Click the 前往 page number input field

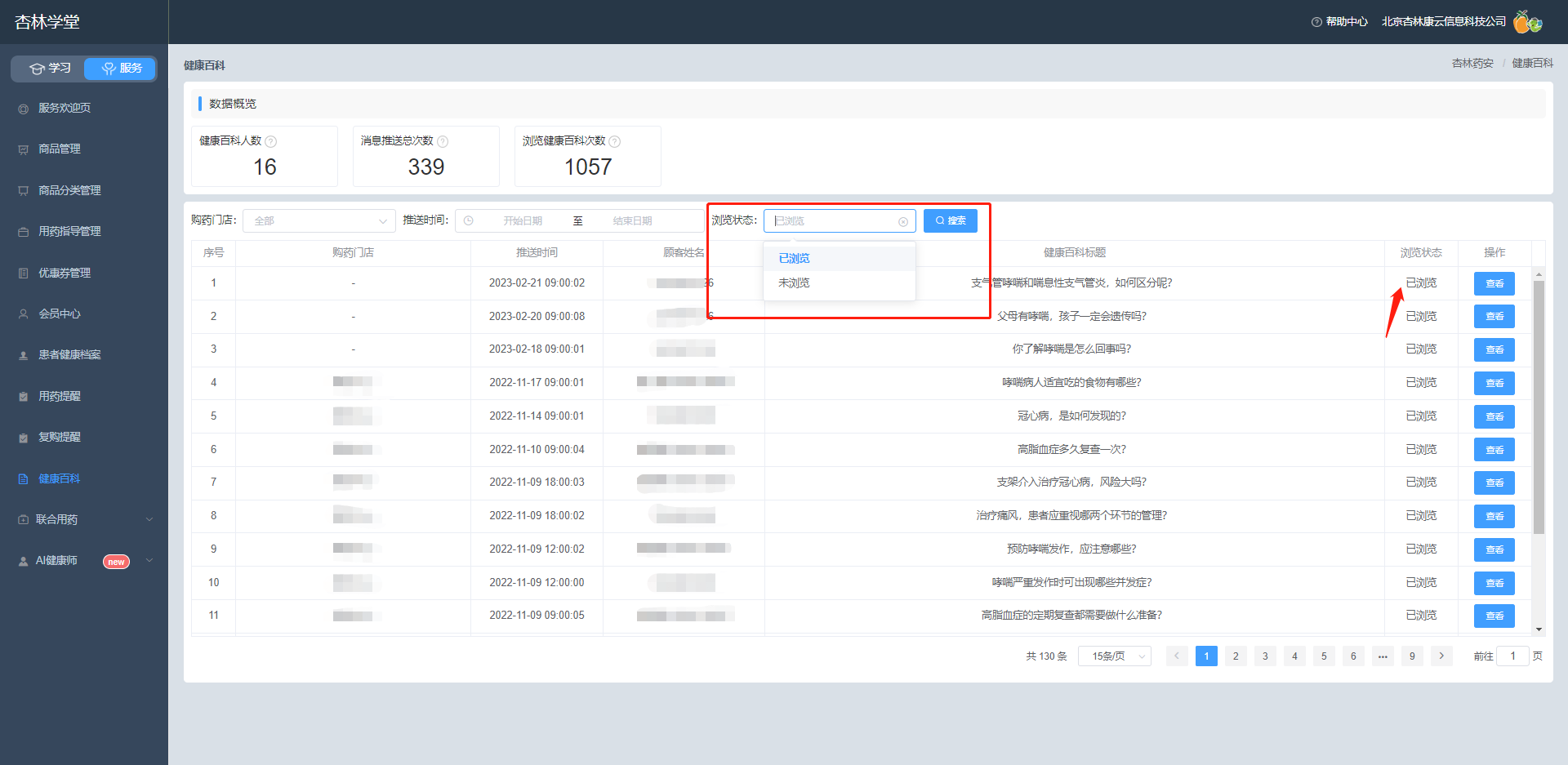click(1512, 656)
